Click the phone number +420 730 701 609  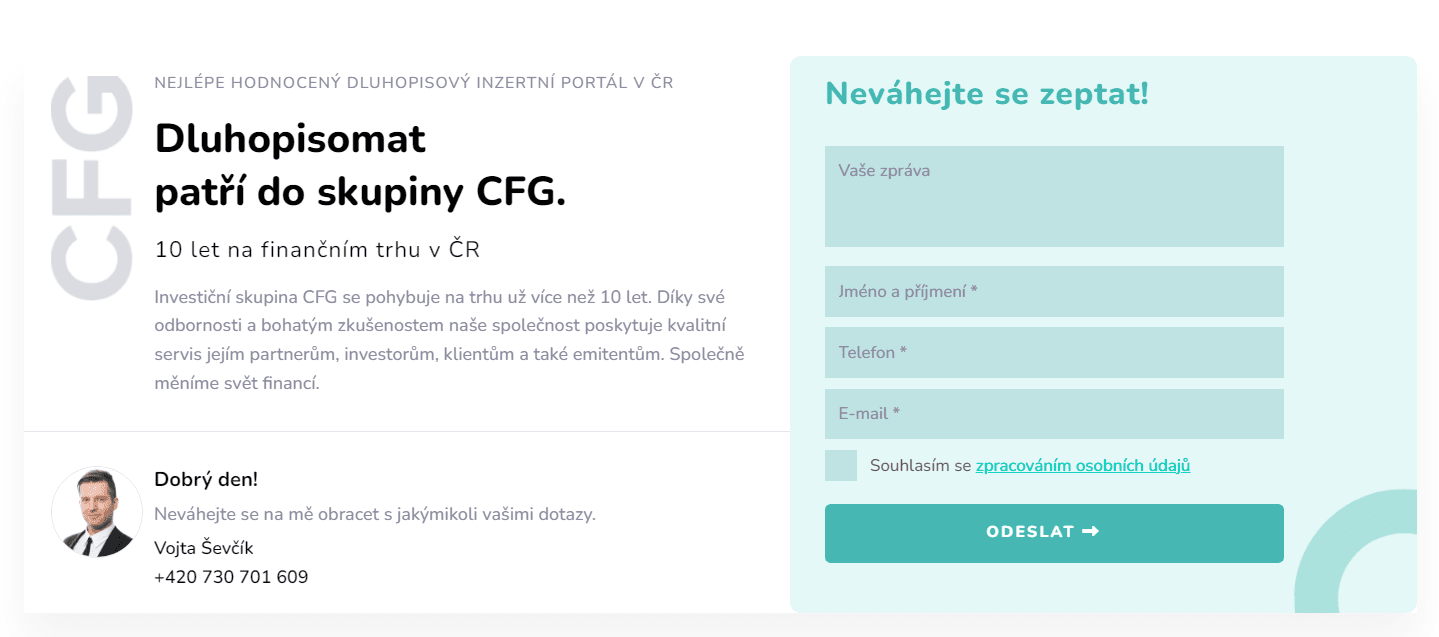coord(231,577)
